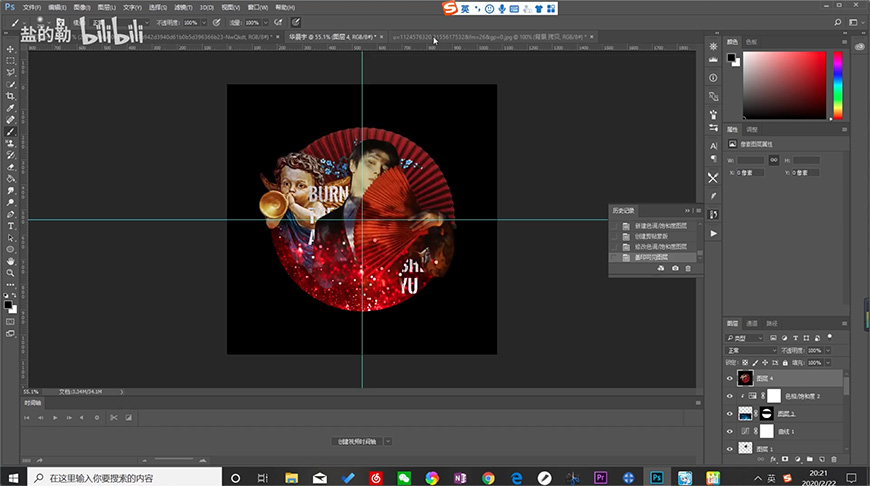
Task: Select the Healing Brush tool
Action: pyautogui.click(x=10, y=119)
